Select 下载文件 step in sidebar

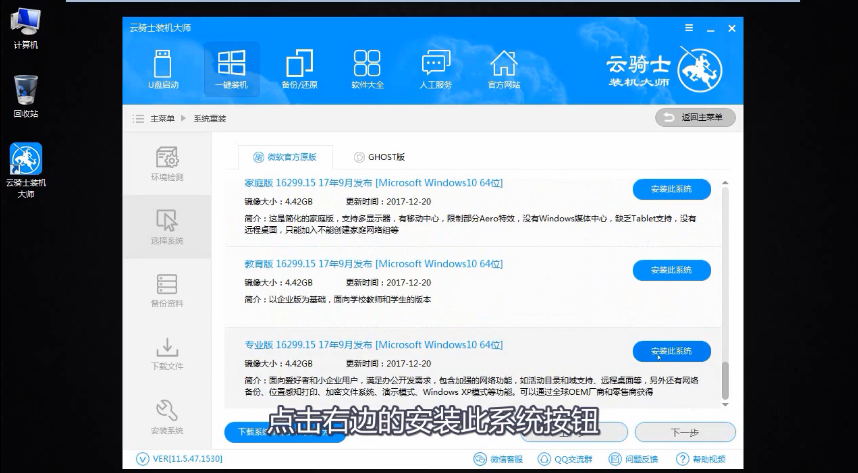click(x=167, y=354)
